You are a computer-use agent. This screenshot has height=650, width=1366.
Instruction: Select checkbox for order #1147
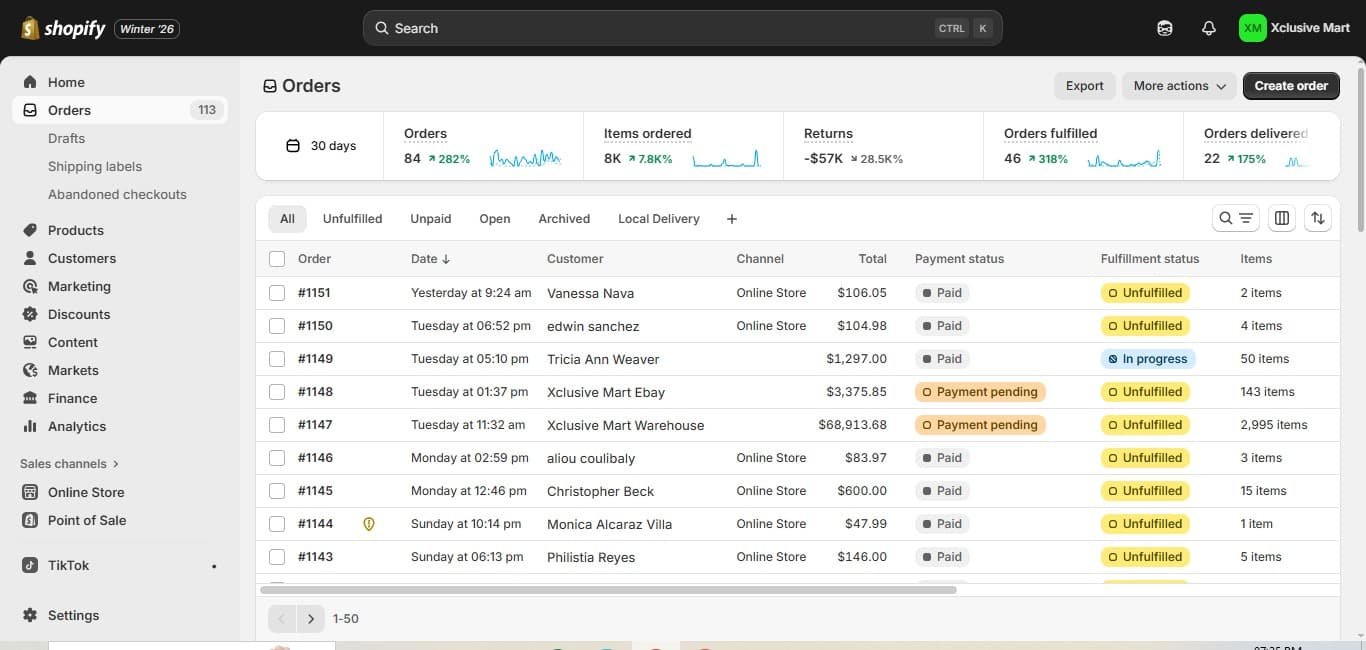277,425
